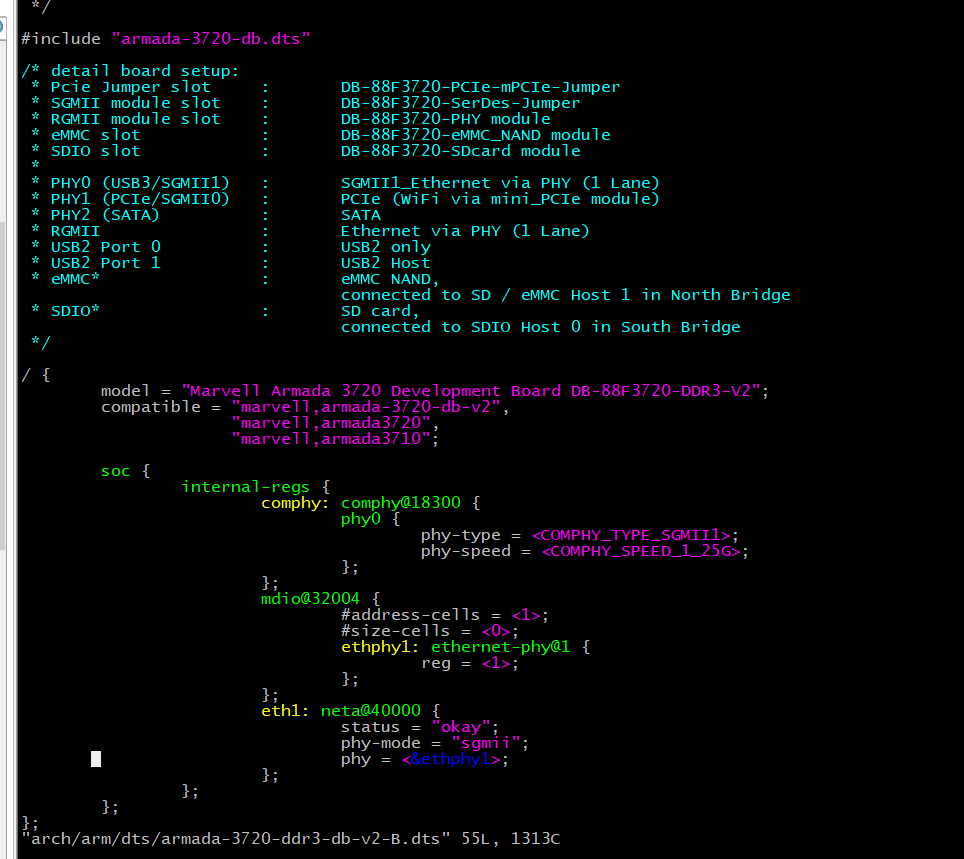Click the <COMPHY_SPEED_1_25G> value
Viewport: 964px width, 859px height.
point(641,551)
